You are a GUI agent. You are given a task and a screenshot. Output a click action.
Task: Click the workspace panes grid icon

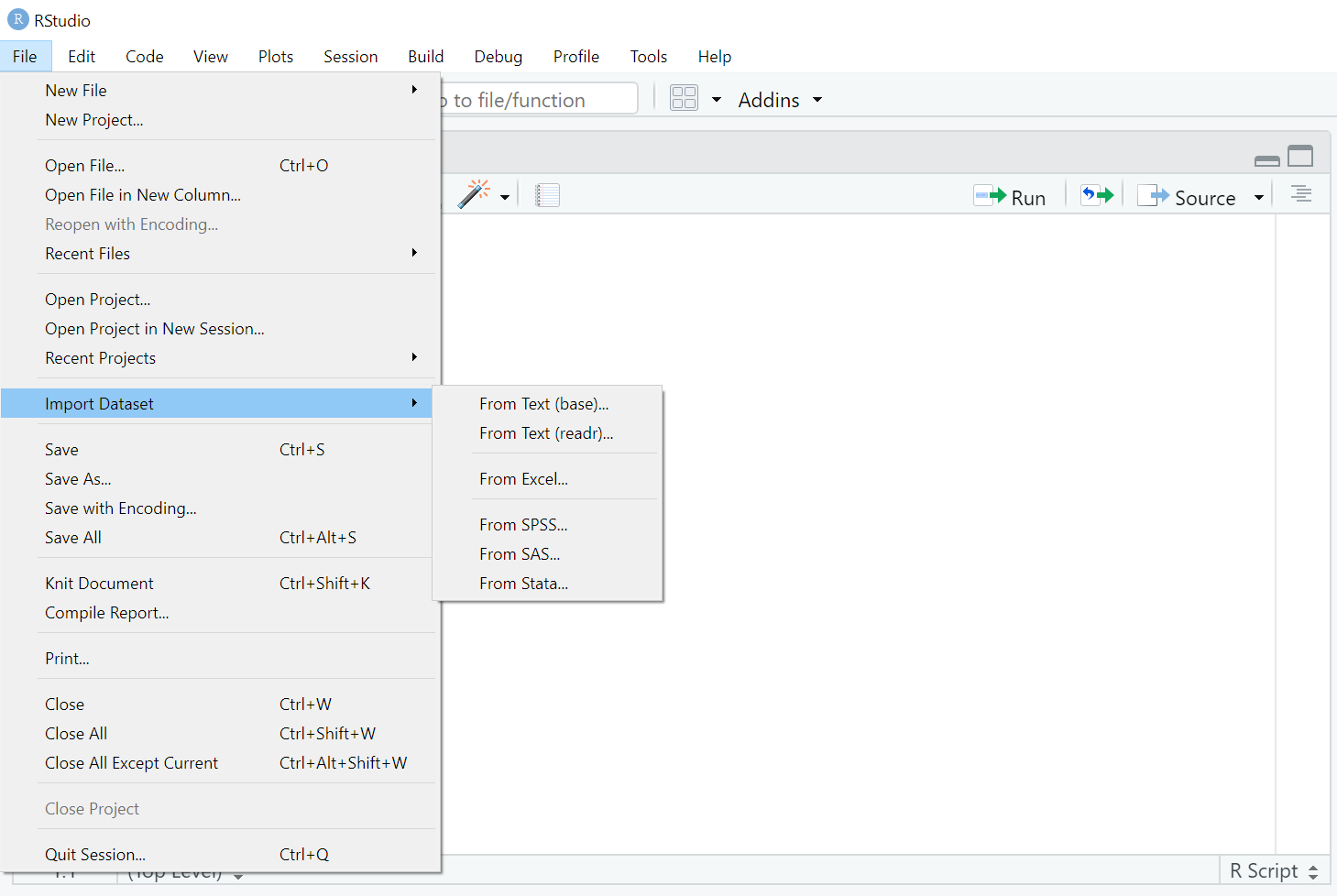pos(684,98)
